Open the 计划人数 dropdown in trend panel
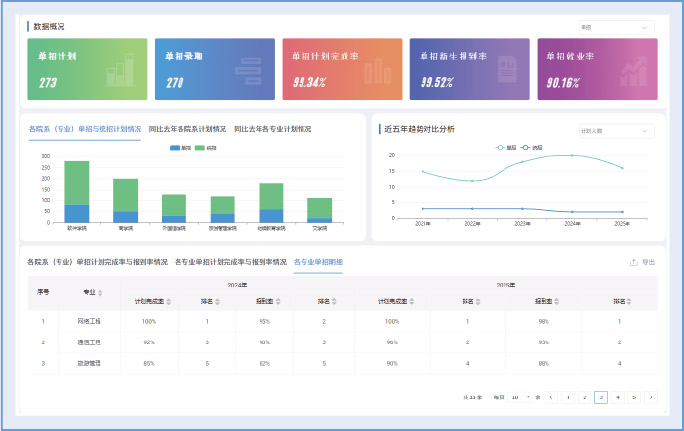The image size is (684, 431). (616, 131)
